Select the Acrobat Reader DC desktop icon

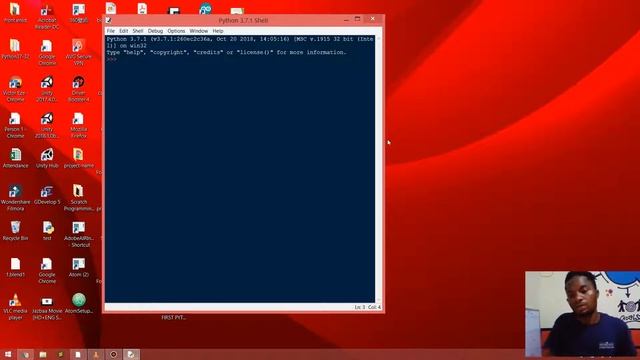(x=47, y=16)
